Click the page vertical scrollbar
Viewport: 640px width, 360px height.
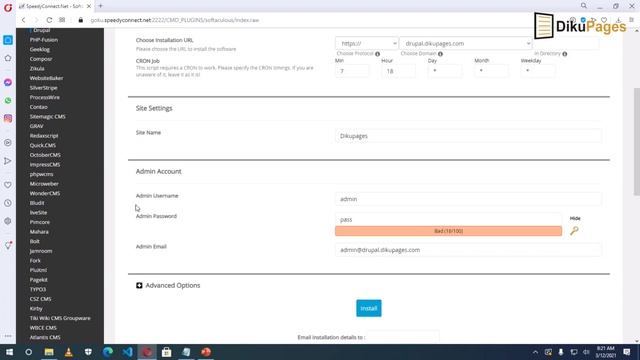tap(636, 142)
